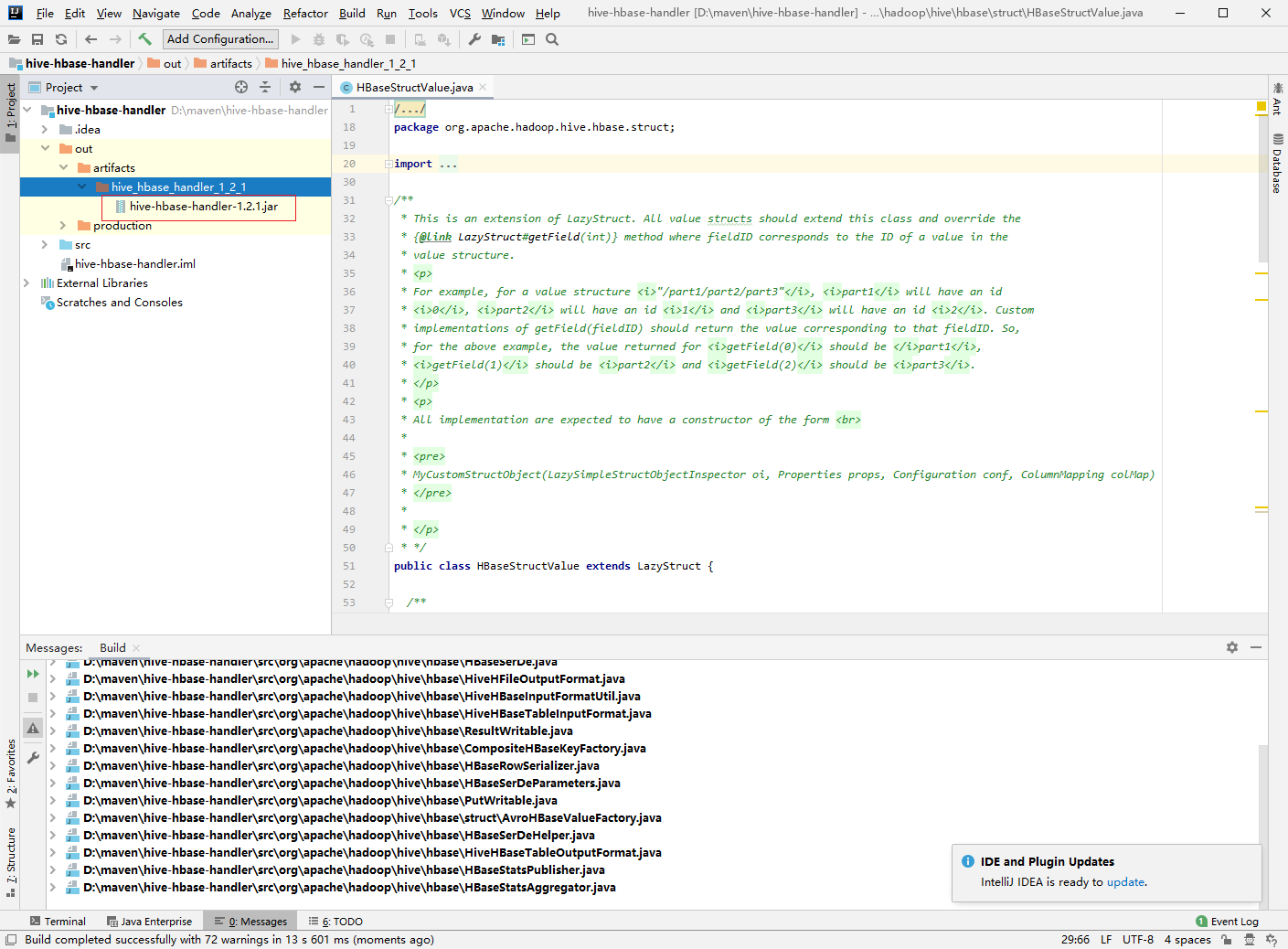Open the Build menu
1288x949 pixels.
tap(352, 13)
